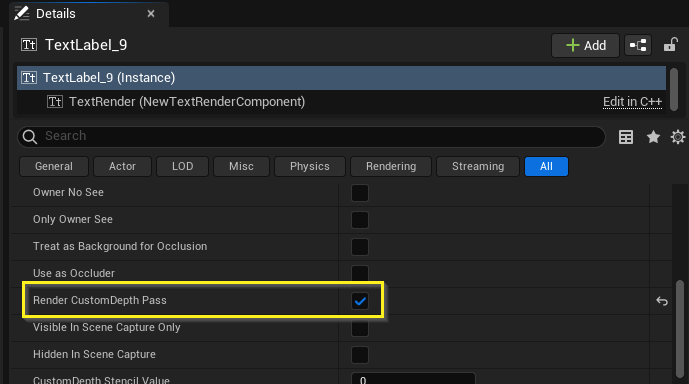Open the Edit in C++ link
The image size is (689, 384).
(632, 102)
